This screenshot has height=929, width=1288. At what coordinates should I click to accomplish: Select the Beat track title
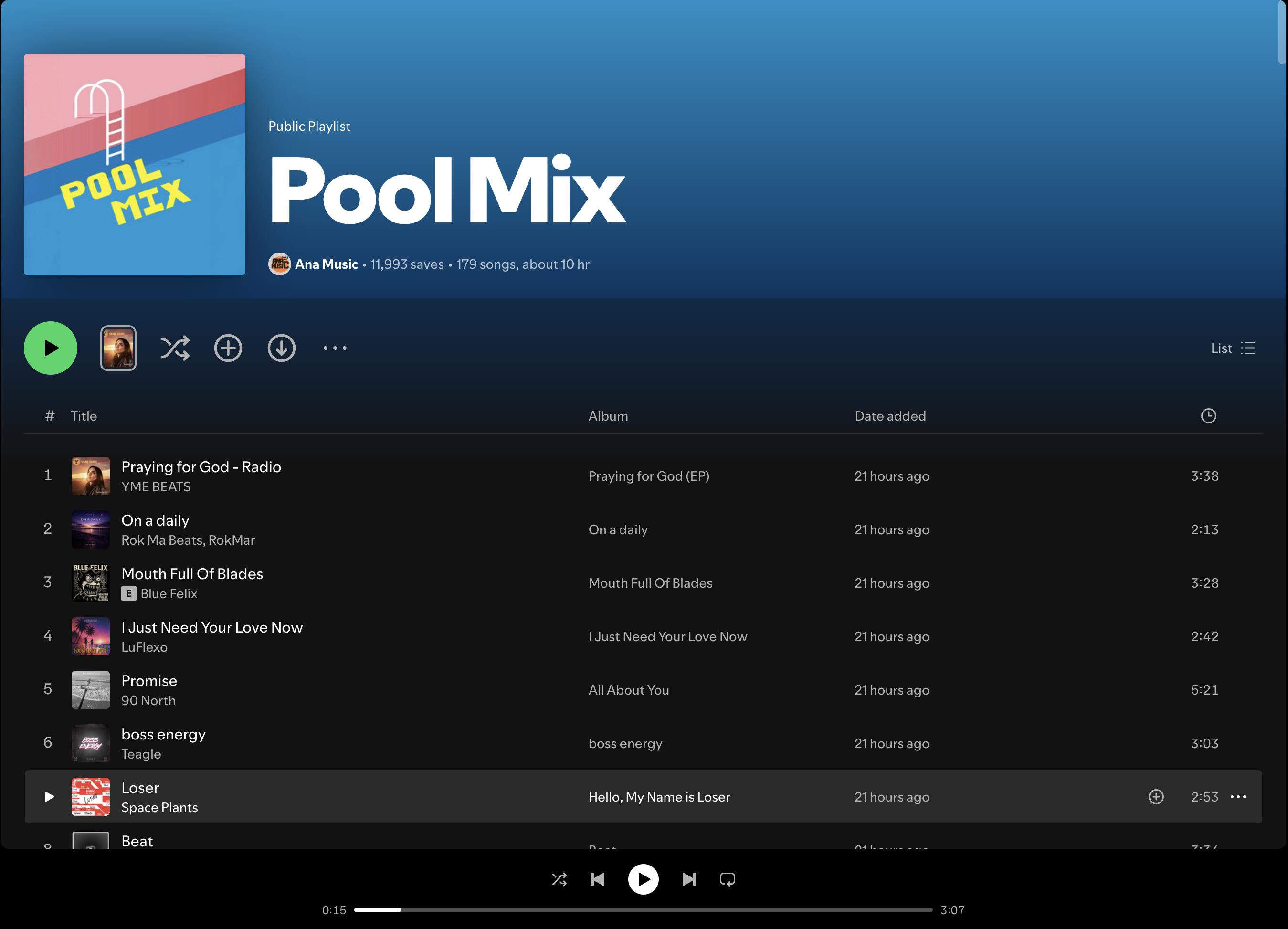point(137,841)
